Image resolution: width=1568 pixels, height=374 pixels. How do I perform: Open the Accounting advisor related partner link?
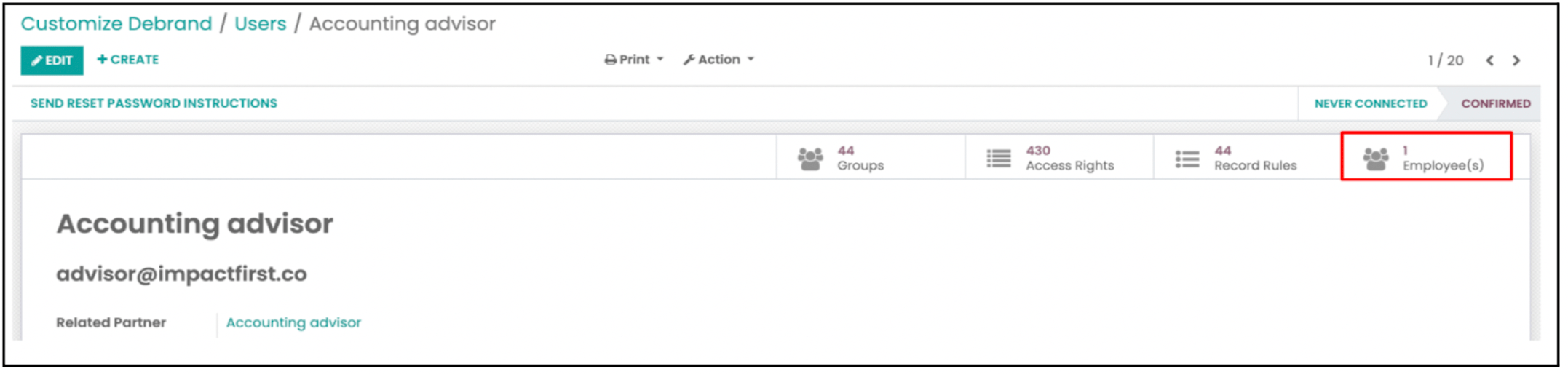pyautogui.click(x=293, y=323)
